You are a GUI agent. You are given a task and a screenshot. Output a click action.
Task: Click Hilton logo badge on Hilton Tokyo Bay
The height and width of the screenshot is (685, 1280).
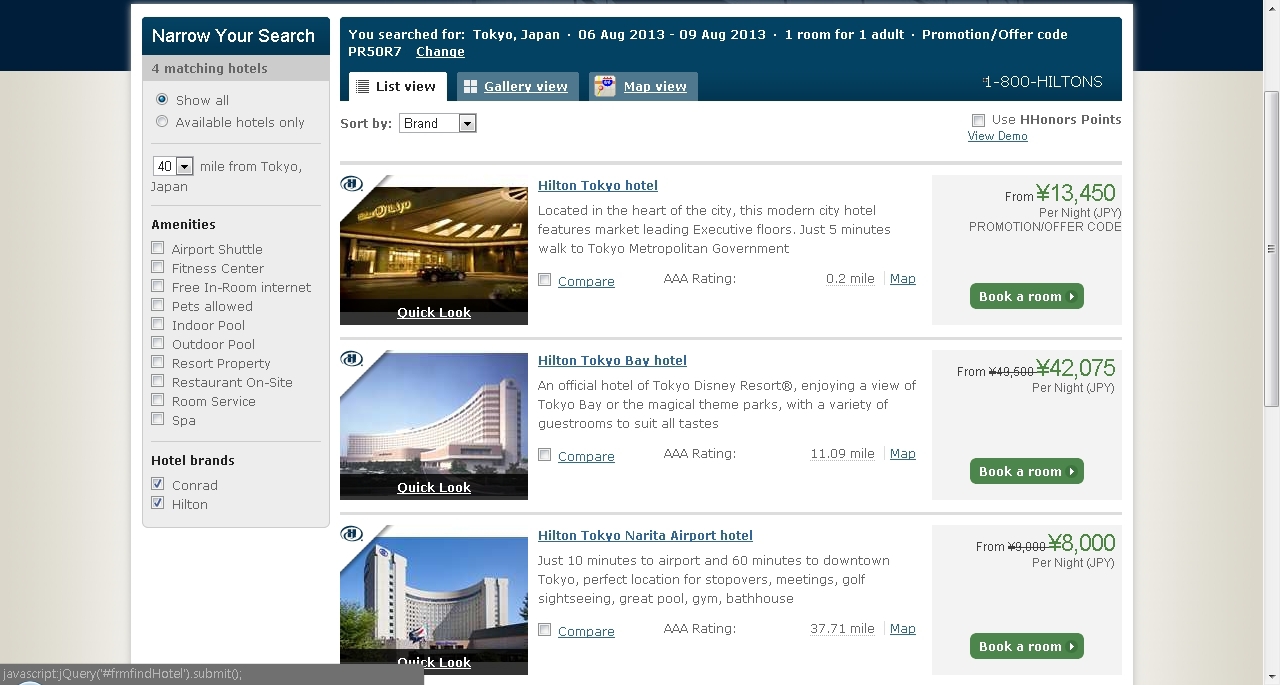351,359
